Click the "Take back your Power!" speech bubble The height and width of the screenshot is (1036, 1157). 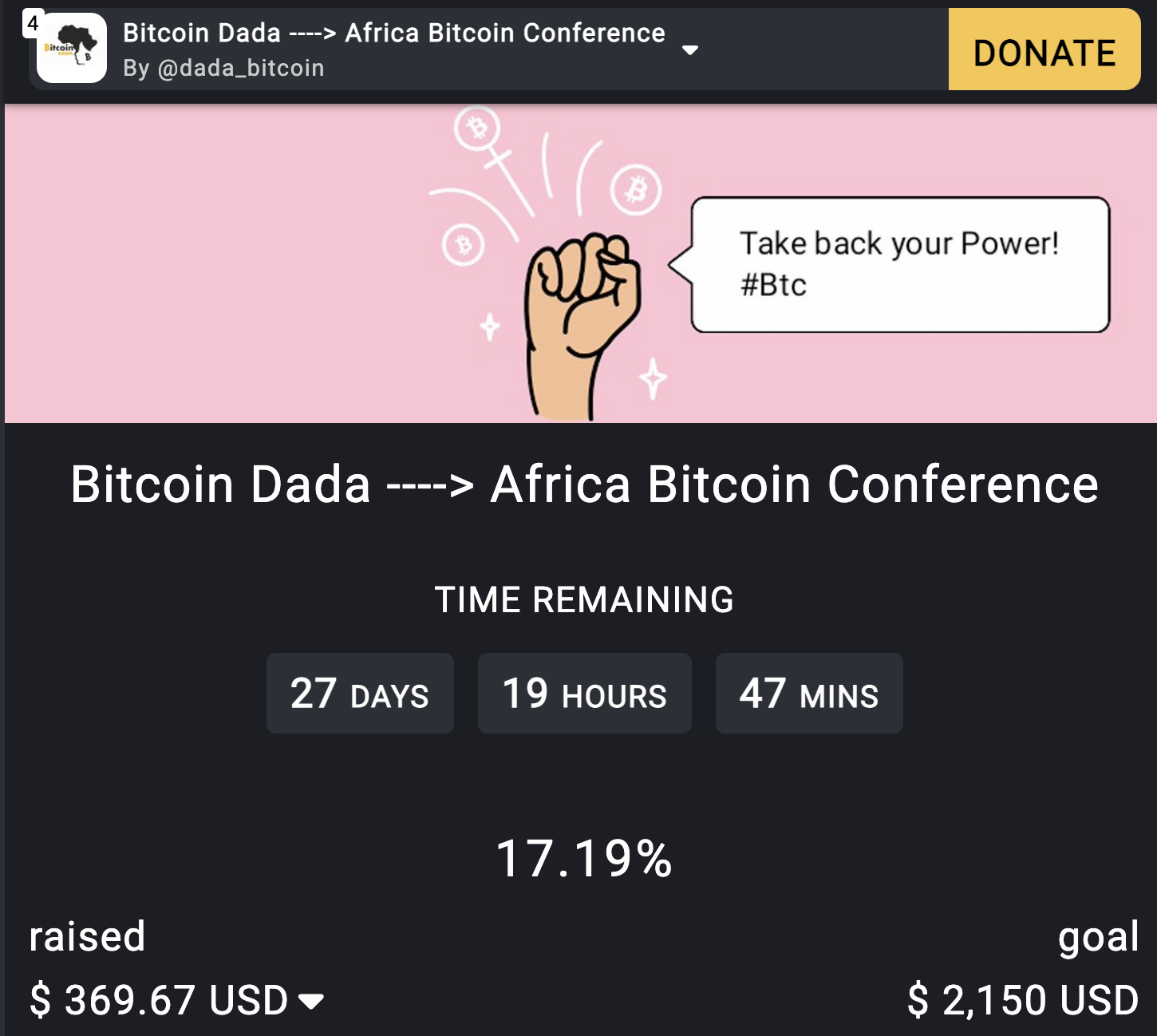tap(899, 264)
